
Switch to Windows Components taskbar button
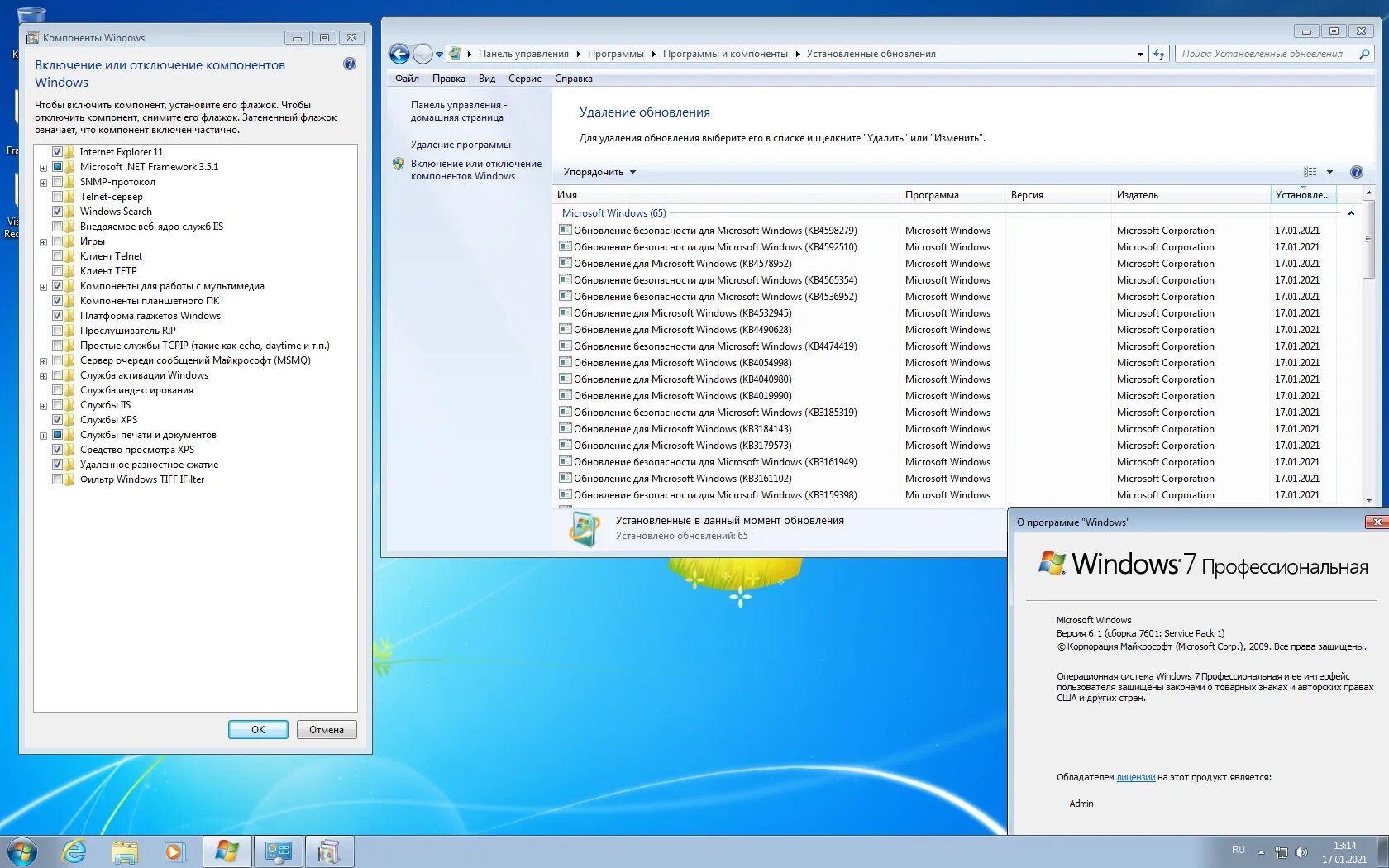point(329,851)
